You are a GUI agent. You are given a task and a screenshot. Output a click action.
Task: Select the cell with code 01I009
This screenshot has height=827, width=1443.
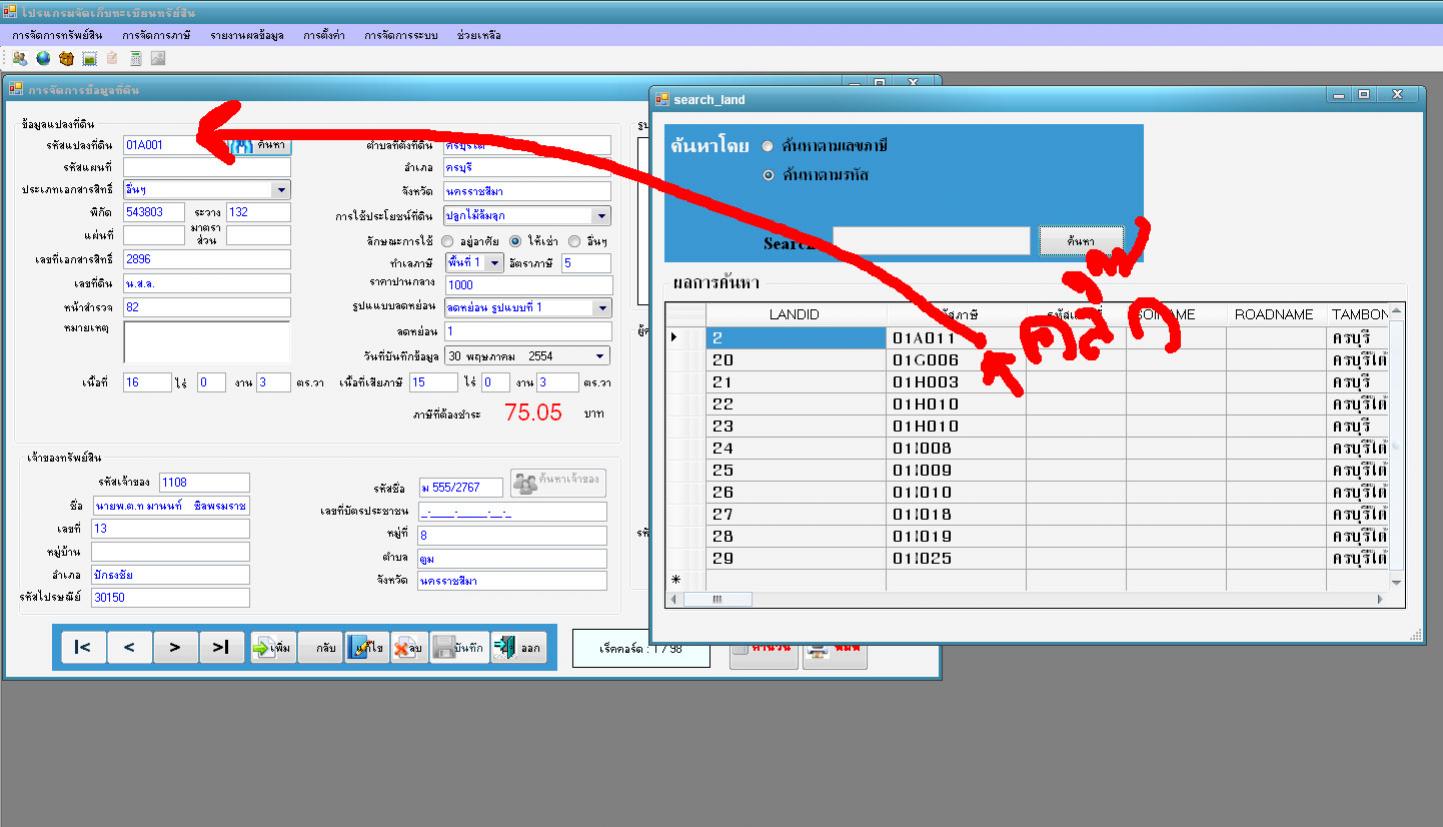(956, 470)
